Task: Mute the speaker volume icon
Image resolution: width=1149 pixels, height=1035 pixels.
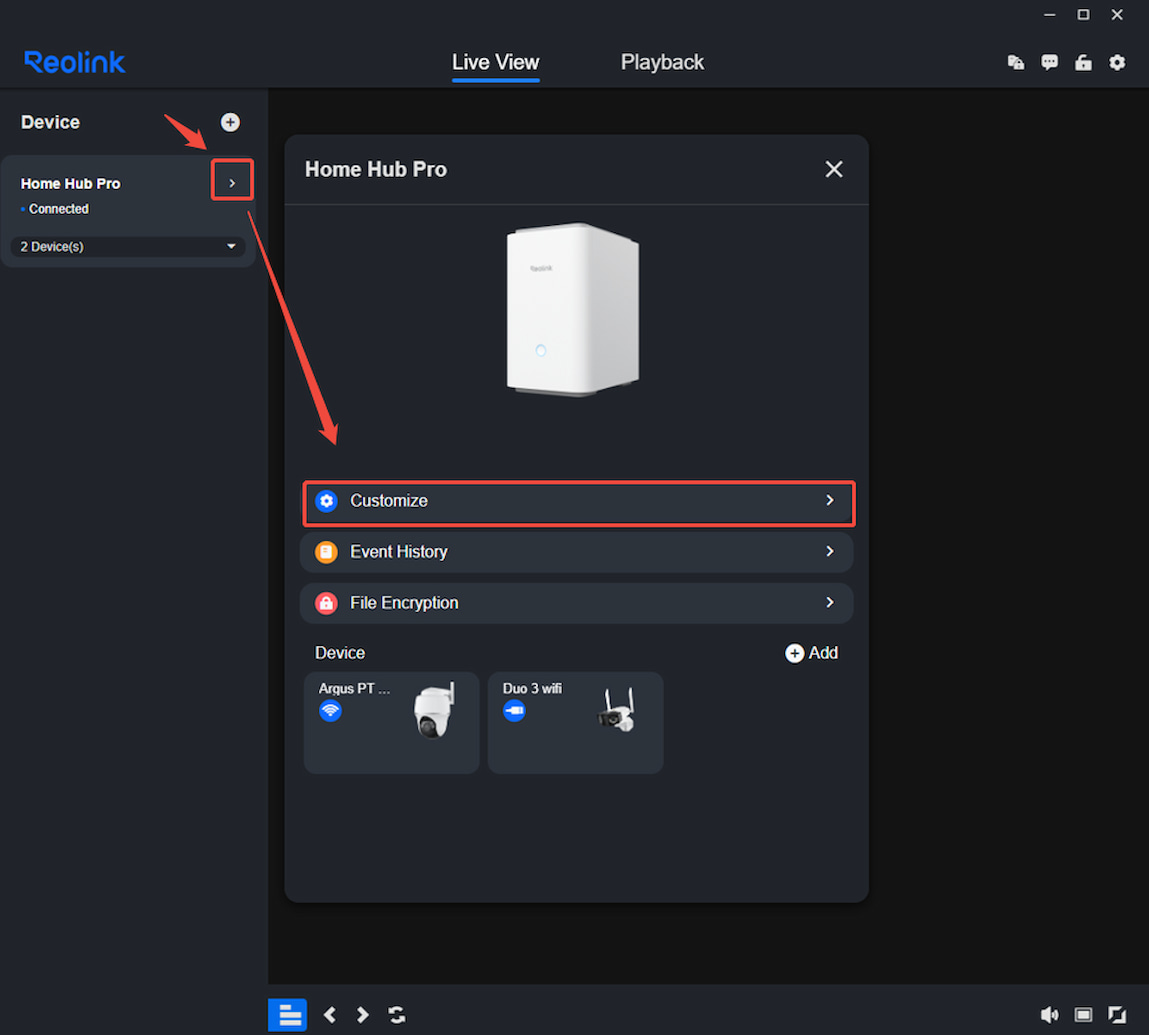Action: pyautogui.click(x=1049, y=1015)
